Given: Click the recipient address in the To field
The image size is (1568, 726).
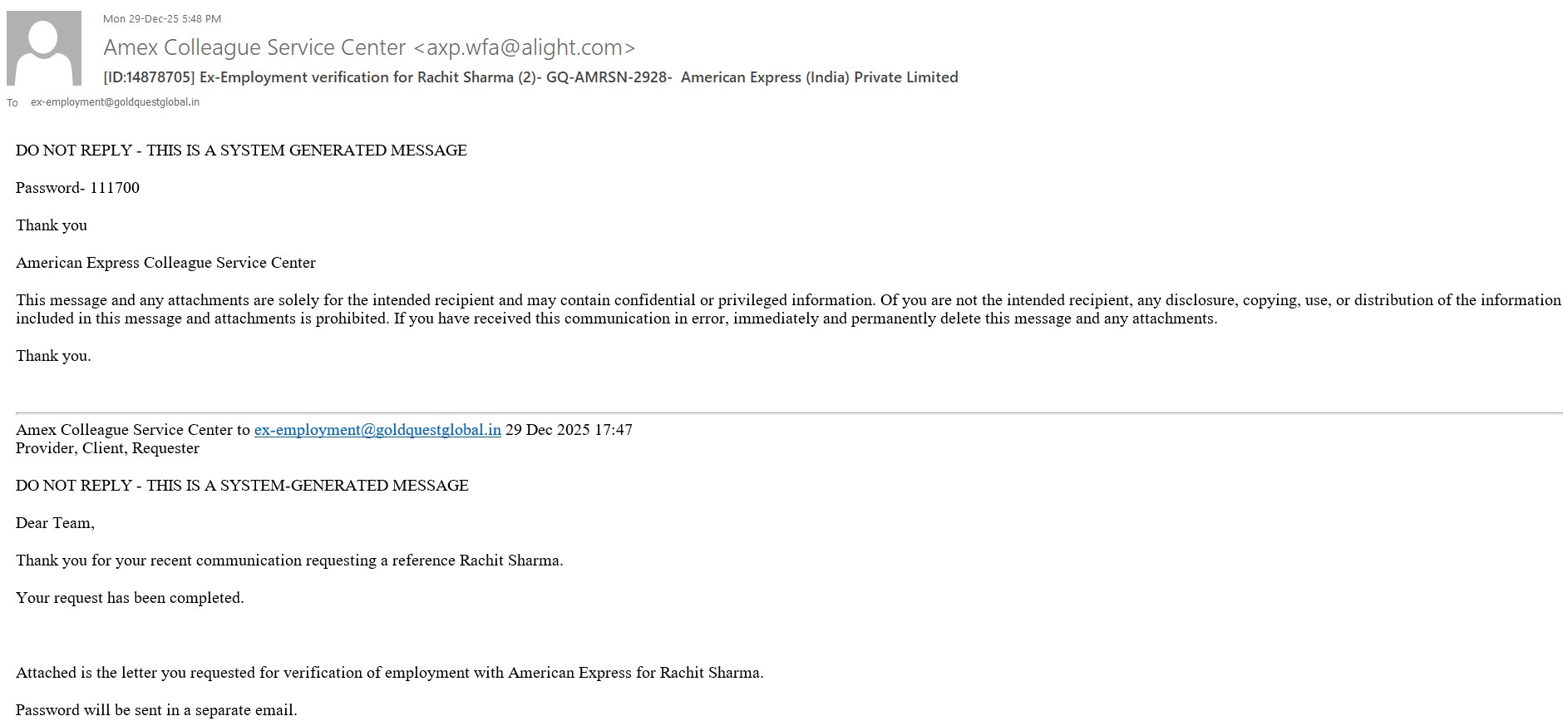Looking at the screenshot, I should pyautogui.click(x=115, y=102).
